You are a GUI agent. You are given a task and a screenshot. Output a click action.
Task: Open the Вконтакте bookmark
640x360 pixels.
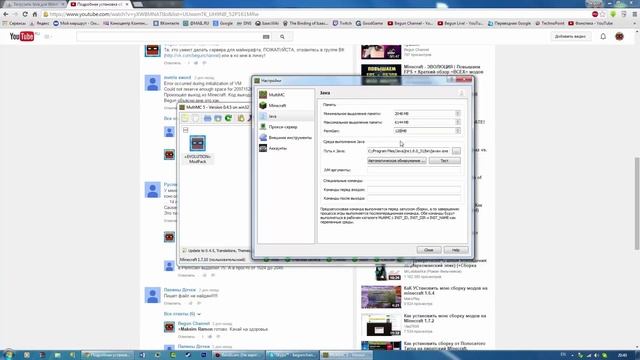[x=166, y=23]
